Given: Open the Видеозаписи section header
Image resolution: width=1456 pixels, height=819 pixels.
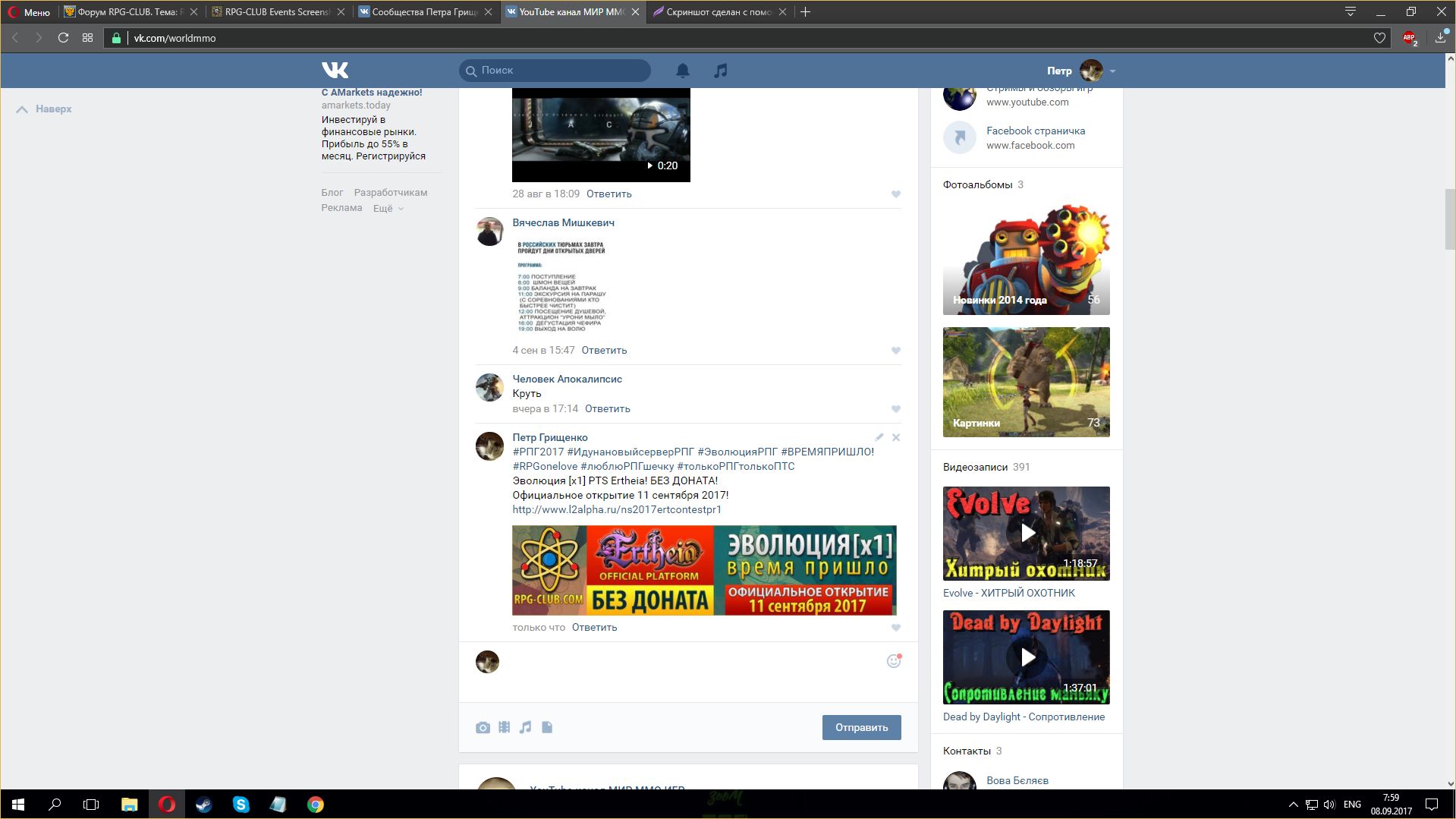Looking at the screenshot, I should pyautogui.click(x=975, y=468).
